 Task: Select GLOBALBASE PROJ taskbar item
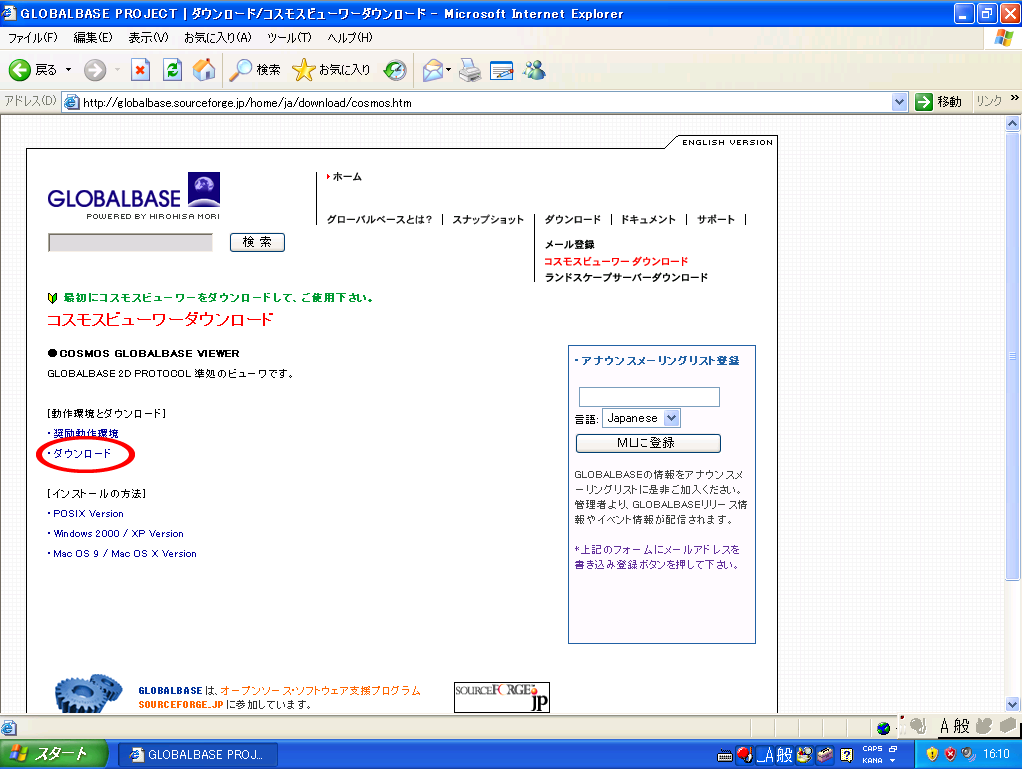[x=198, y=754]
